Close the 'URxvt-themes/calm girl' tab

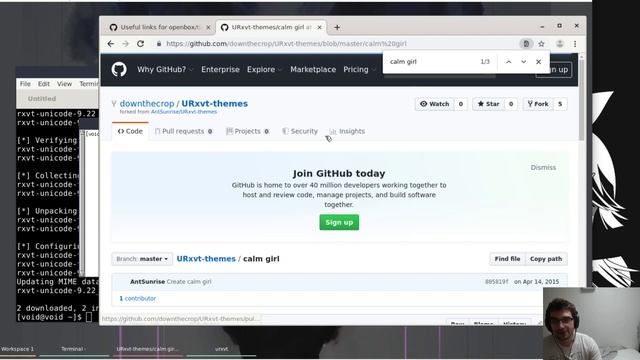click(320, 27)
